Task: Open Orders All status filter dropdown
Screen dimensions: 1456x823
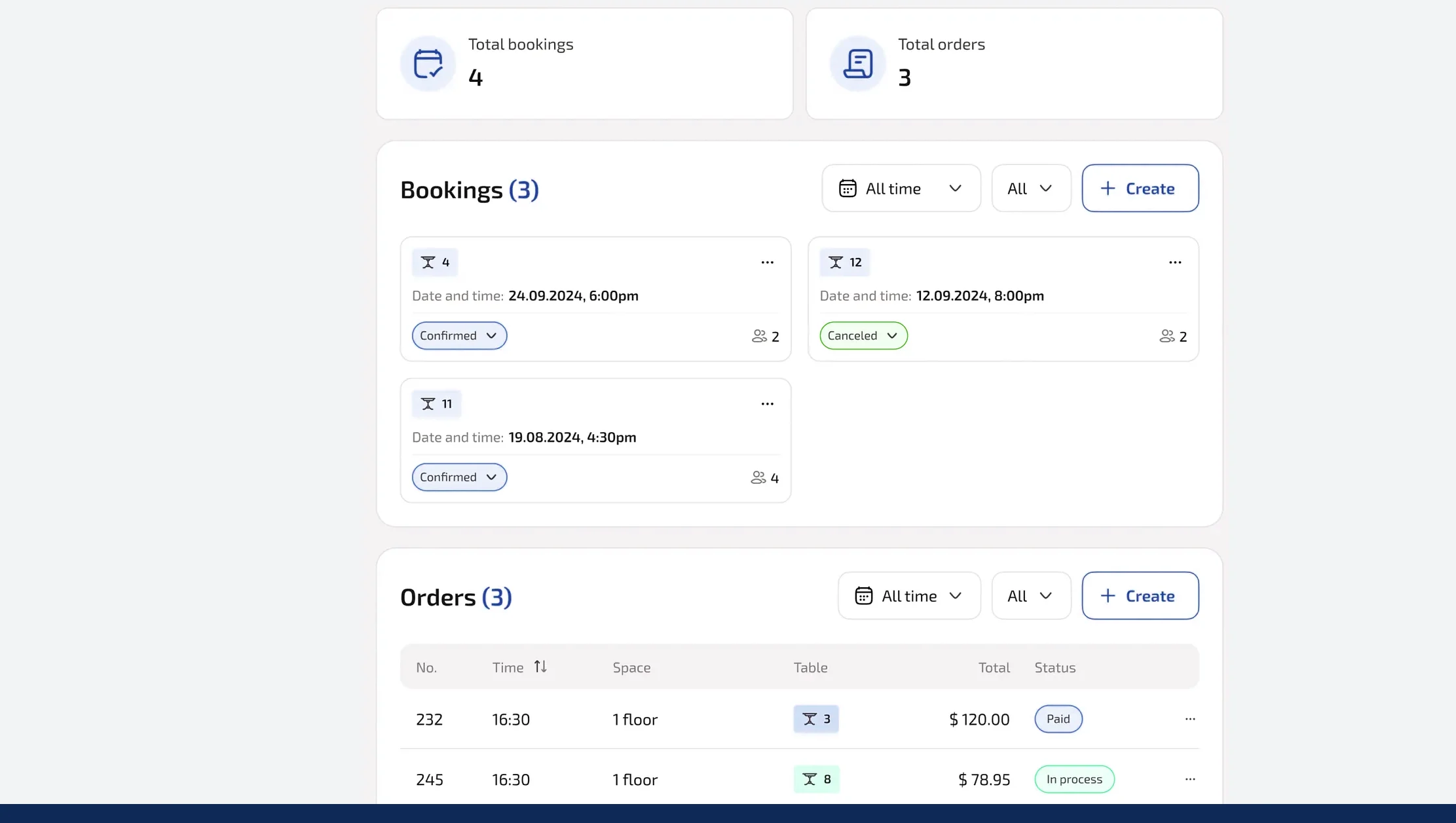Action: click(1030, 596)
